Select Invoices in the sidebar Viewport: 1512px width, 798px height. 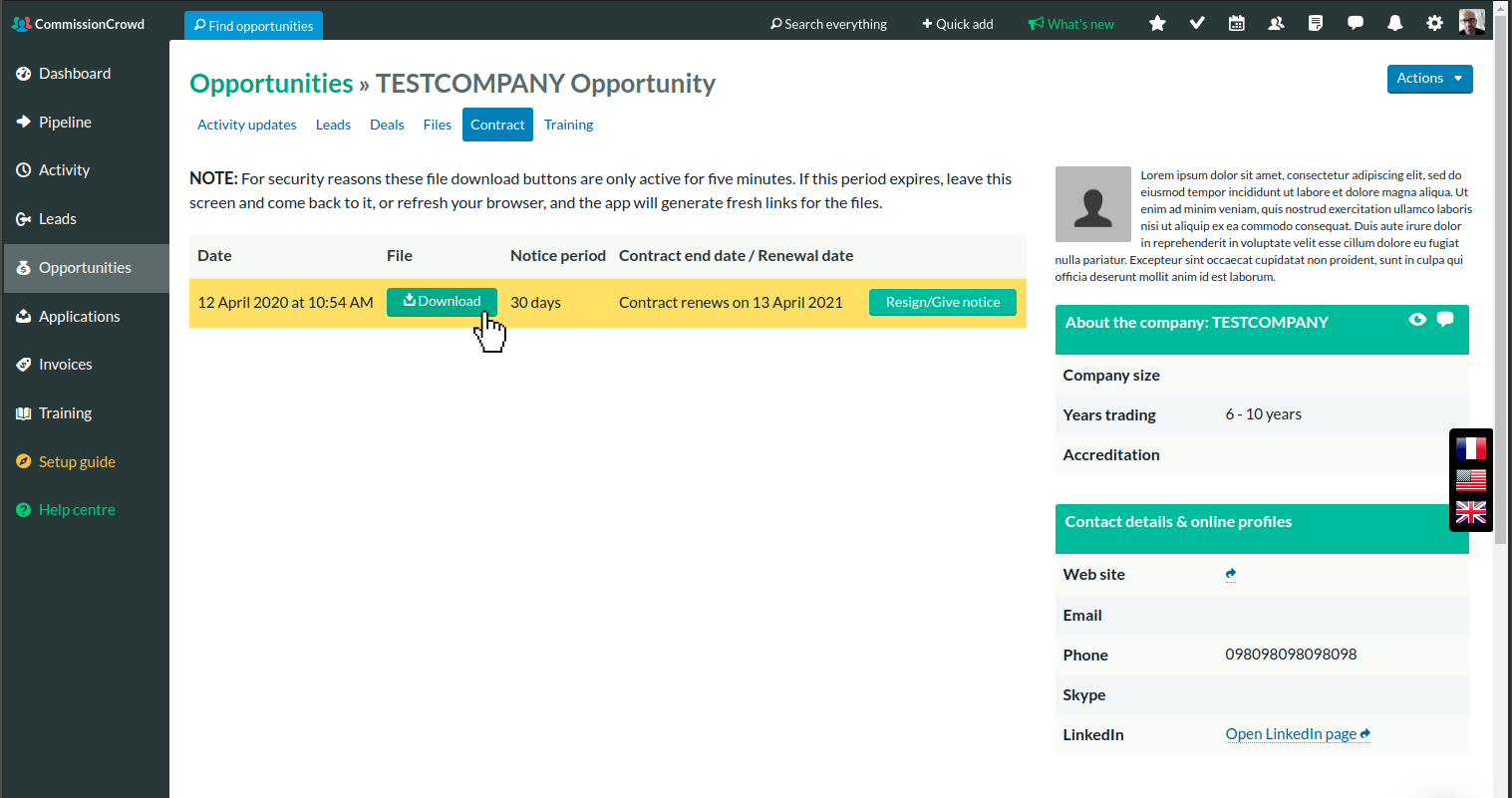[x=65, y=365]
